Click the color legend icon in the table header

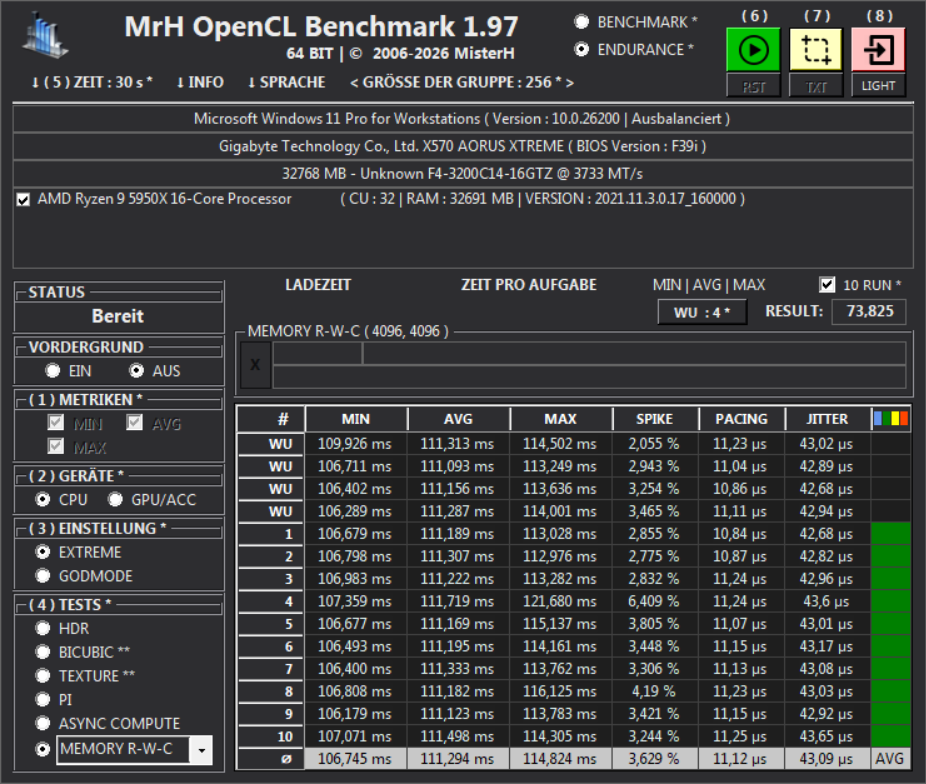tap(891, 419)
